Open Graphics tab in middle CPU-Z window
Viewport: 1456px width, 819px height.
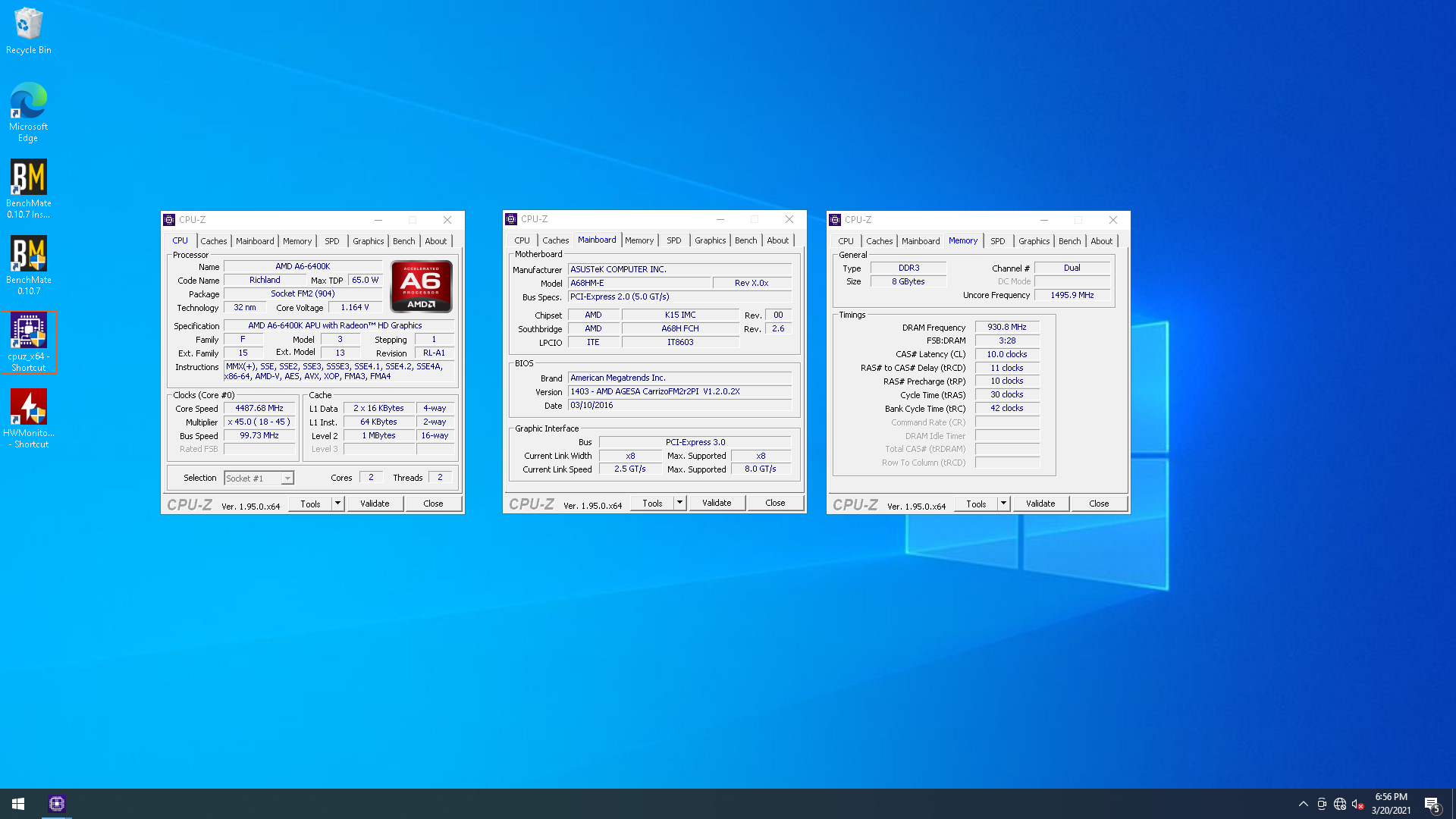point(711,240)
